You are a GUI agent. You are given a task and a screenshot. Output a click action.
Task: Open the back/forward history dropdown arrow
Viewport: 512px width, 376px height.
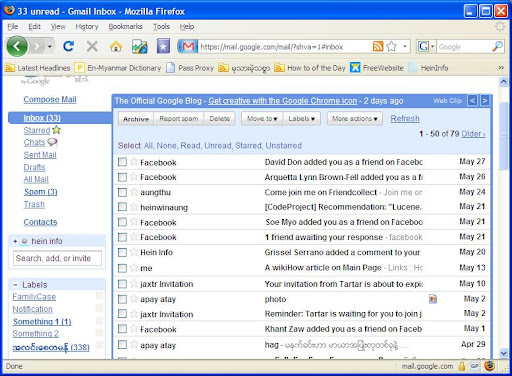tap(49, 46)
